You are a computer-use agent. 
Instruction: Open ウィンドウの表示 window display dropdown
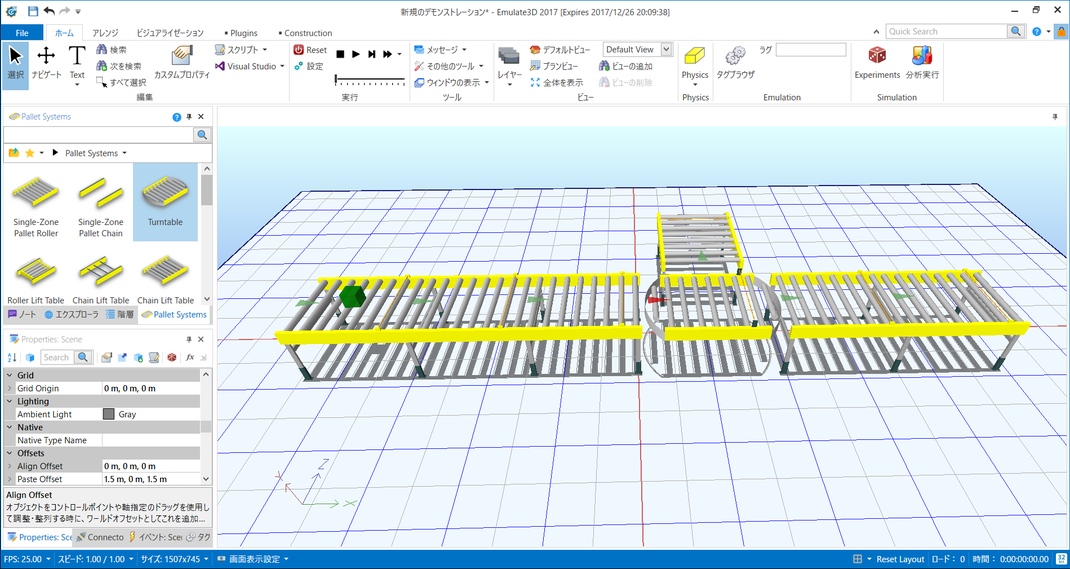452,83
